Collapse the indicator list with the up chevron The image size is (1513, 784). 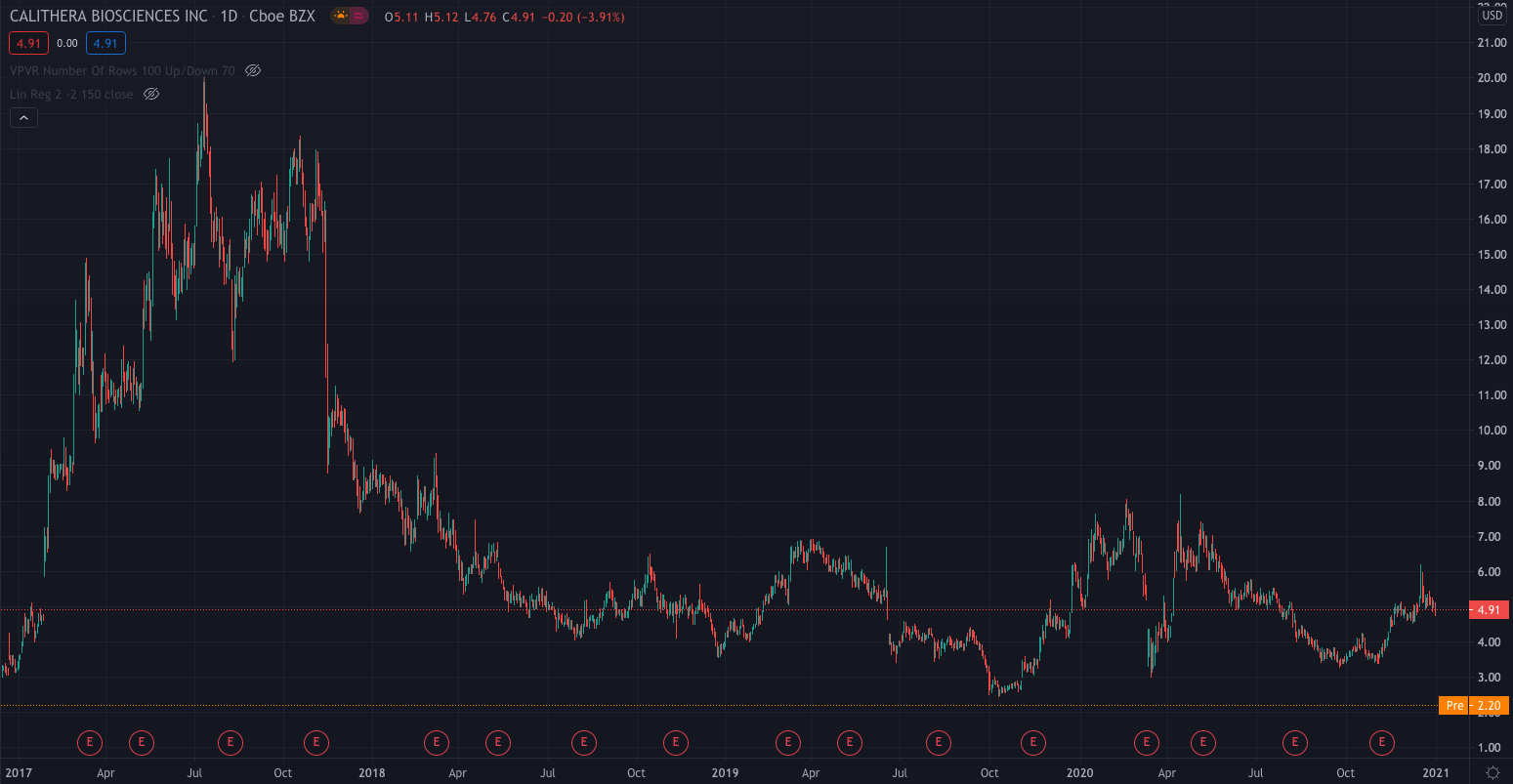coord(22,116)
